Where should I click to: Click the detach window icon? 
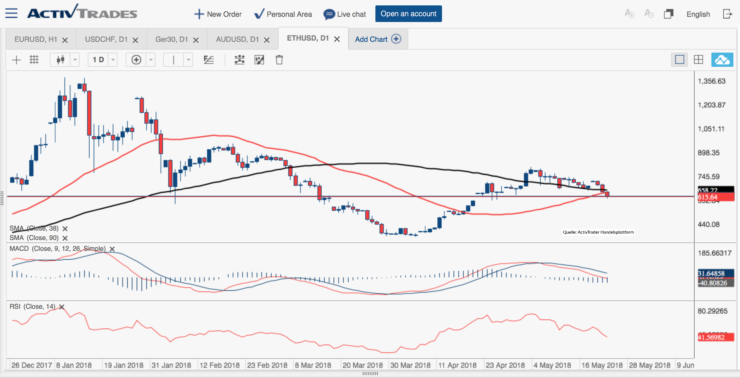[x=668, y=14]
